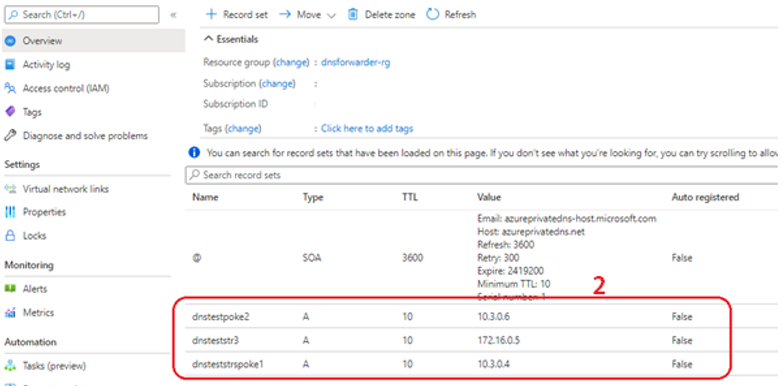Open the Overview menu item
Viewport: 783px width, 386px height.
pos(93,40)
